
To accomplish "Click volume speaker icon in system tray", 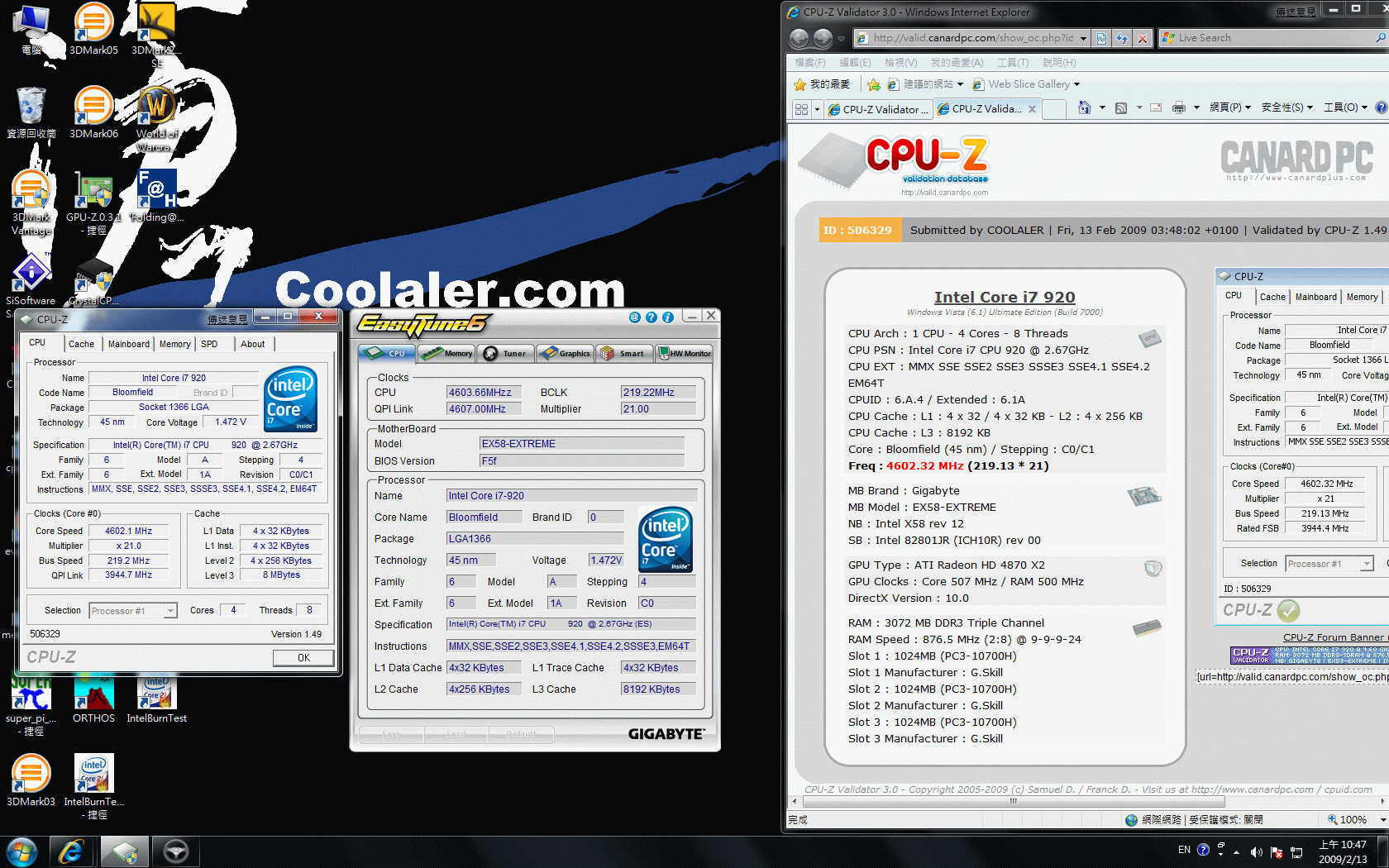I will tap(1257, 851).
